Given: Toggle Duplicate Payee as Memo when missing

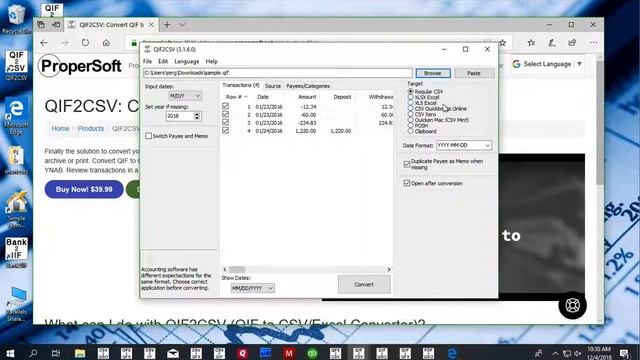Looking at the screenshot, I should pyautogui.click(x=407, y=164).
